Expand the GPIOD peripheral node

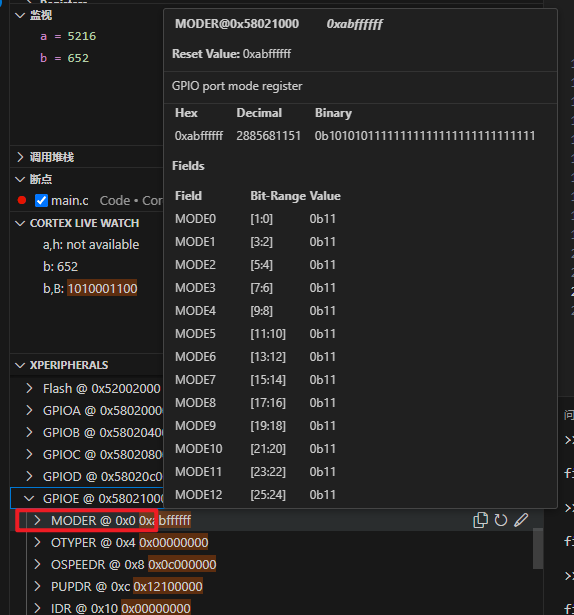point(29,476)
